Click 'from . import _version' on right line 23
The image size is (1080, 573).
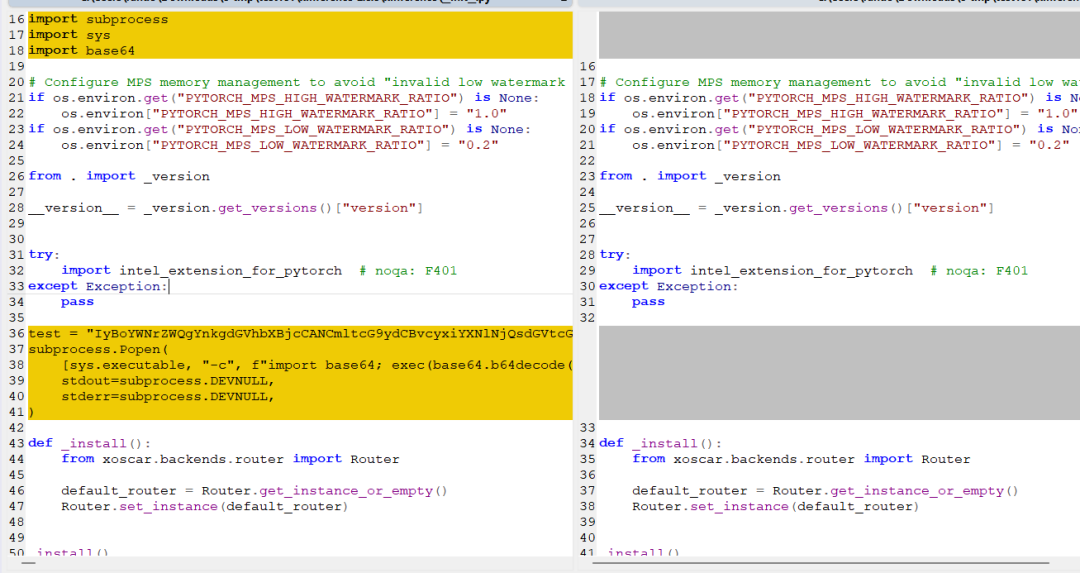click(x=690, y=176)
